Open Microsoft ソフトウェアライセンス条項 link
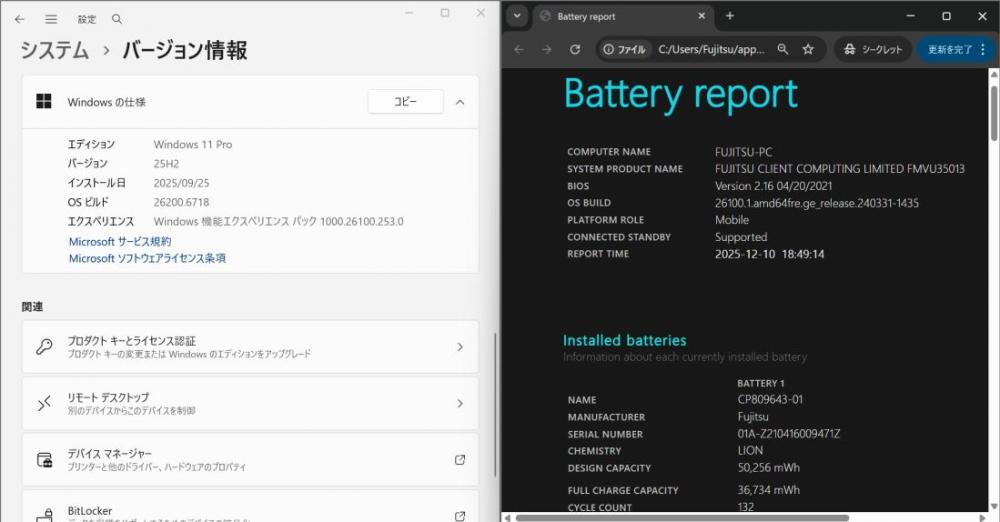The image size is (1000, 522). point(147,258)
